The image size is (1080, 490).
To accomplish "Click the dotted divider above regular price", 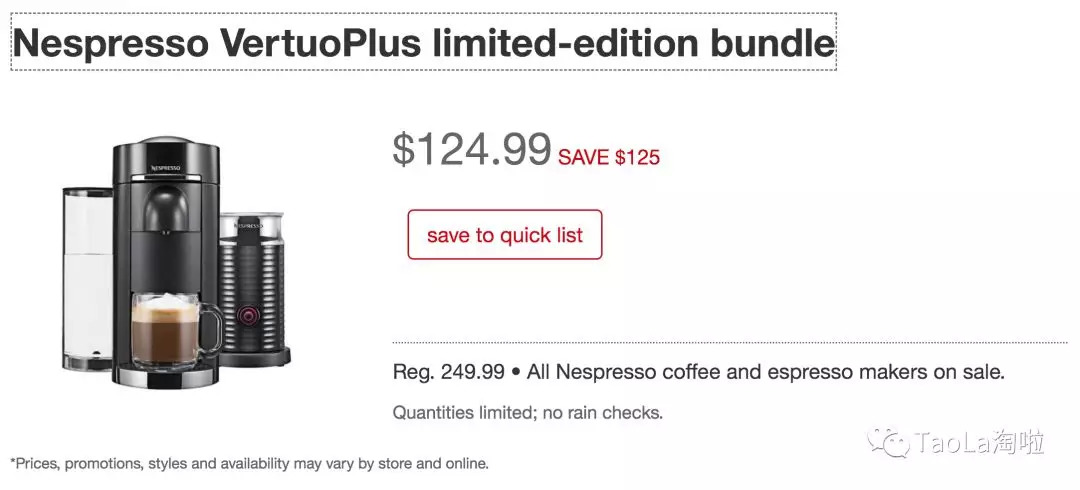I will [x=730, y=342].
